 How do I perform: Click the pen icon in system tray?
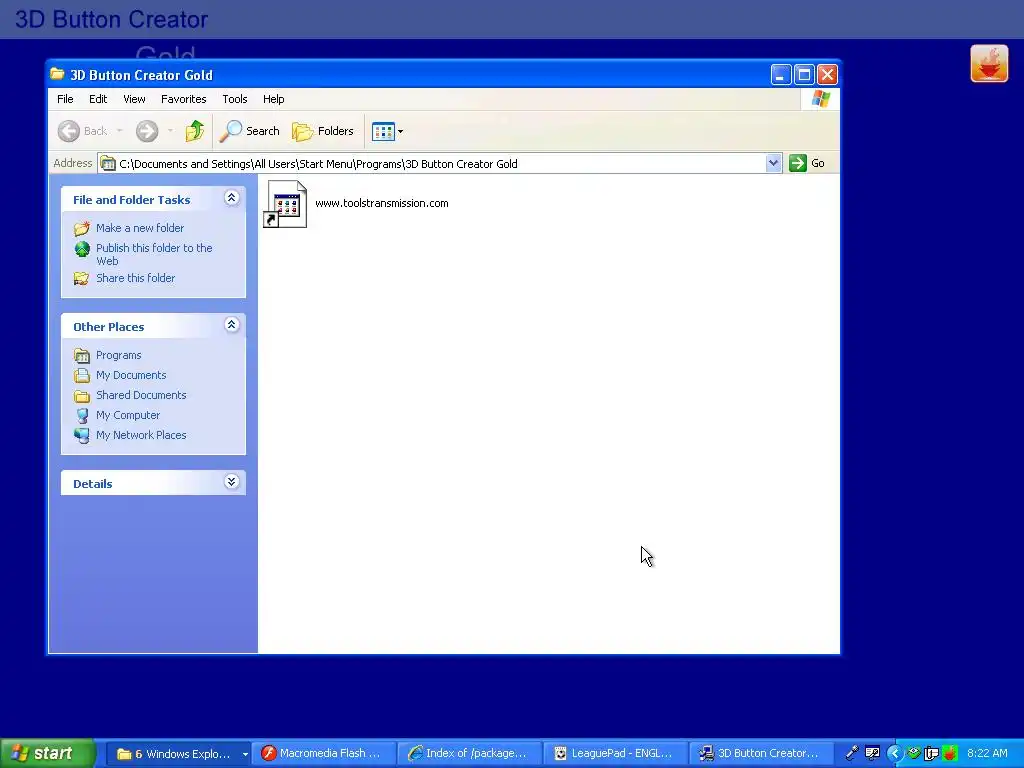pos(852,754)
